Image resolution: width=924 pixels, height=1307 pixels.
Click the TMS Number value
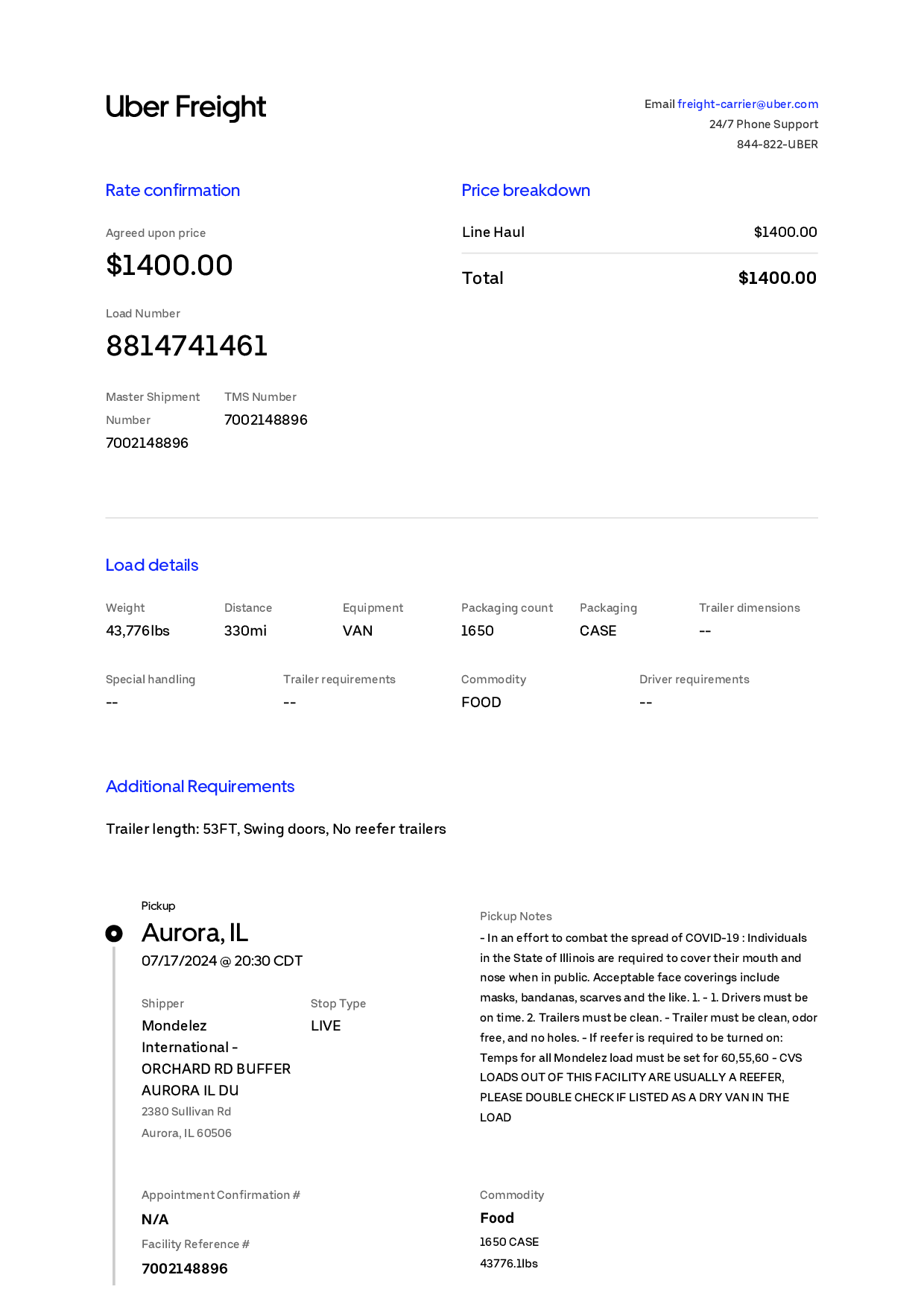tap(266, 420)
